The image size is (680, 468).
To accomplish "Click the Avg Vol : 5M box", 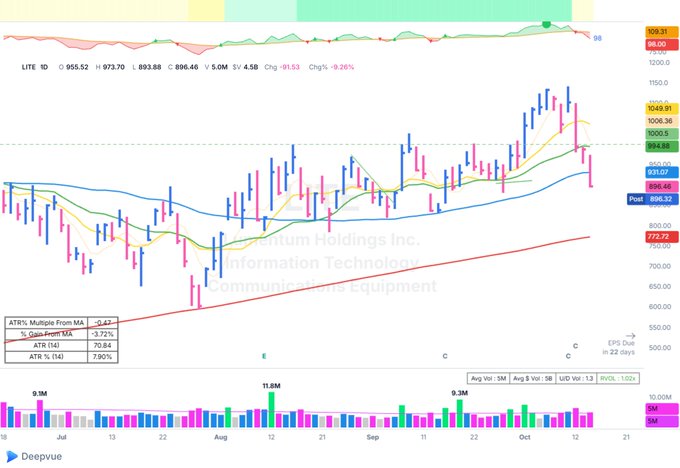I will [x=488, y=379].
